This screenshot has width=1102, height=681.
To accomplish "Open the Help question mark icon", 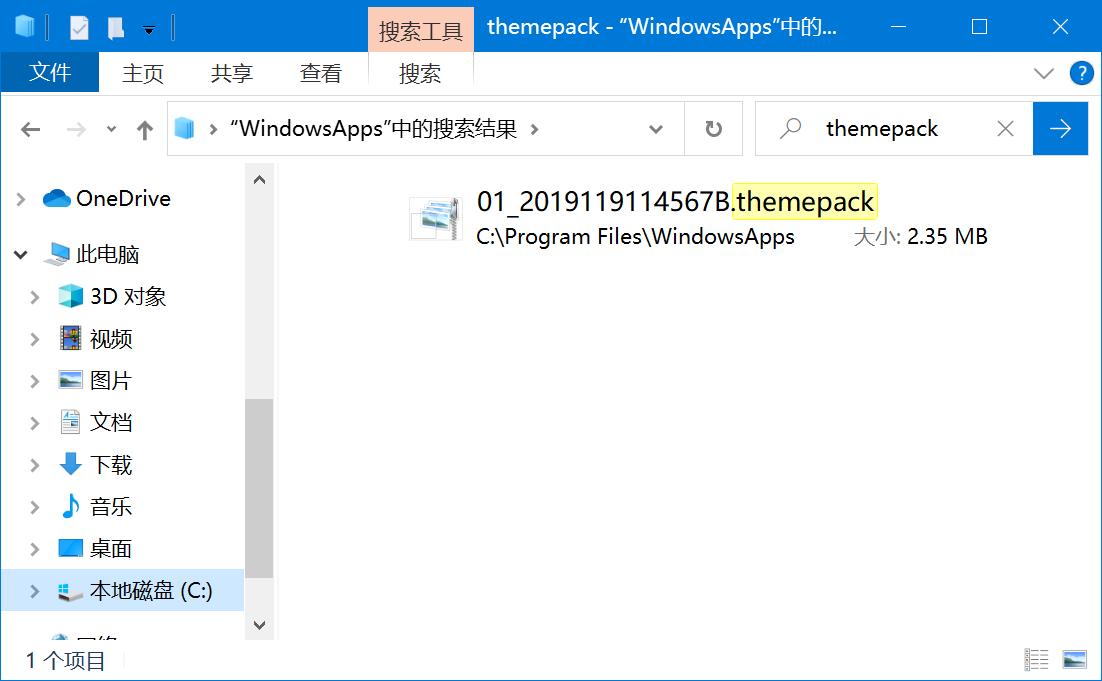I will [x=1081, y=73].
